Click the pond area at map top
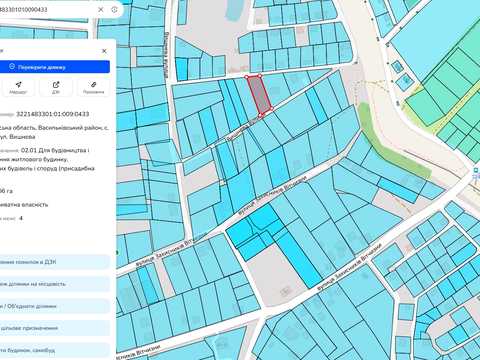The image size is (480, 360). tap(236, 9)
